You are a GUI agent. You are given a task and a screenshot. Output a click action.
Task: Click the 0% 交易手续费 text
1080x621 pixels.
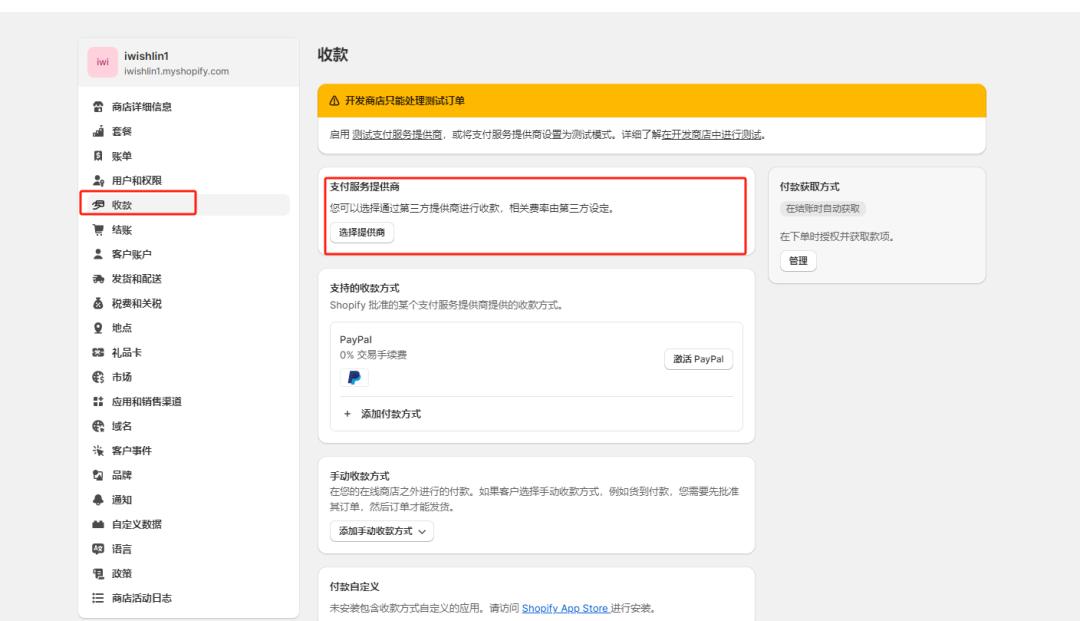click(x=373, y=355)
